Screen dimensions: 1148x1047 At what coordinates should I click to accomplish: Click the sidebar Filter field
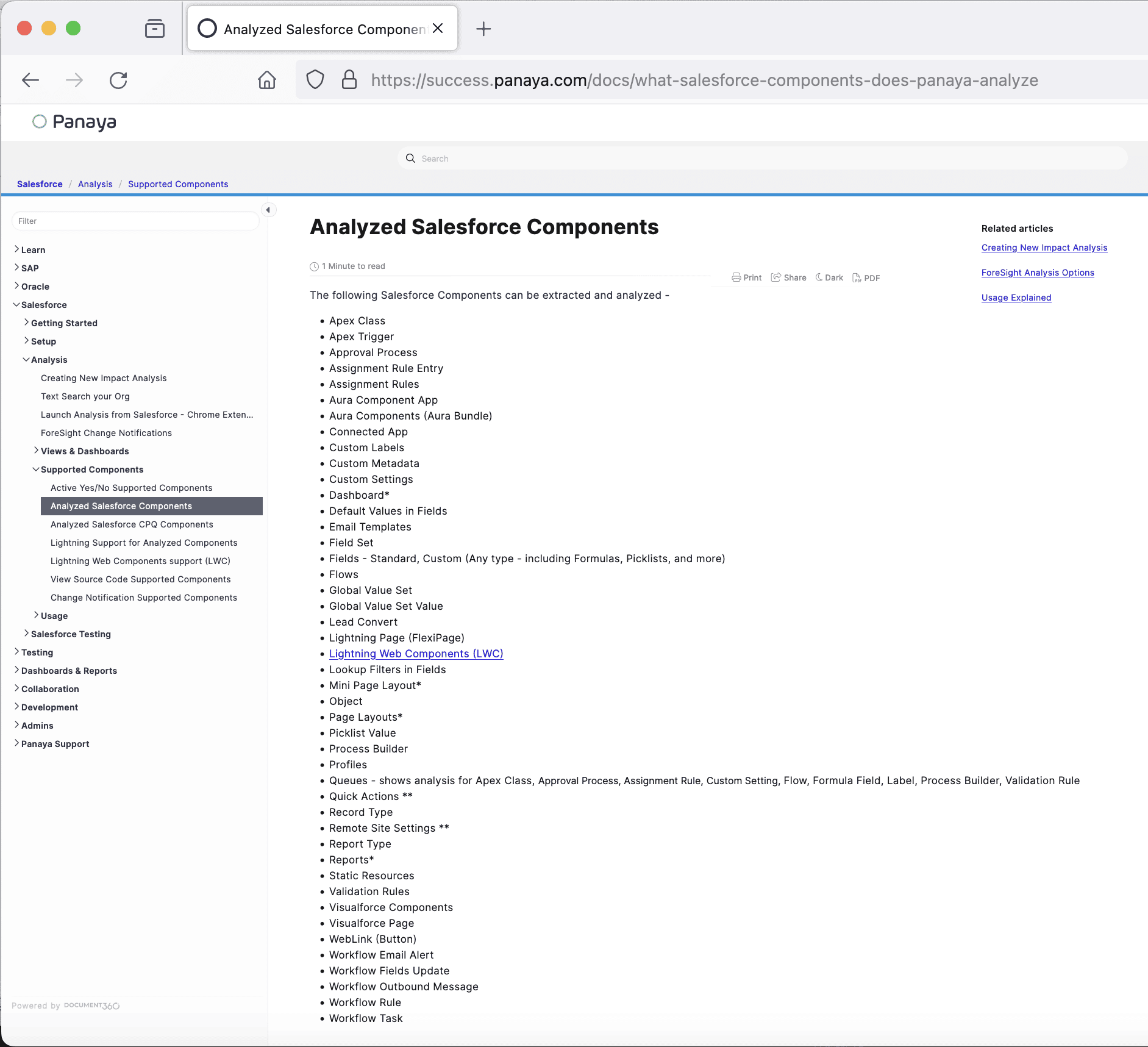tap(135, 221)
